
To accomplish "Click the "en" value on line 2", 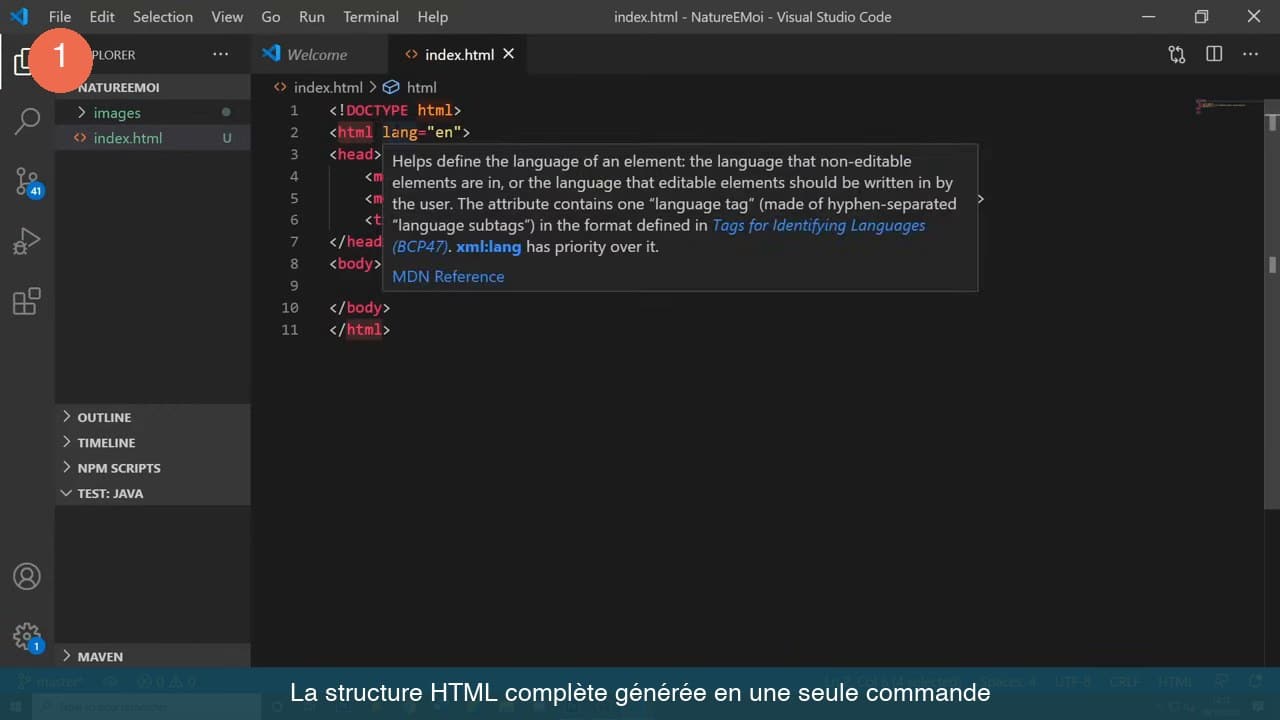I will pyautogui.click(x=443, y=132).
